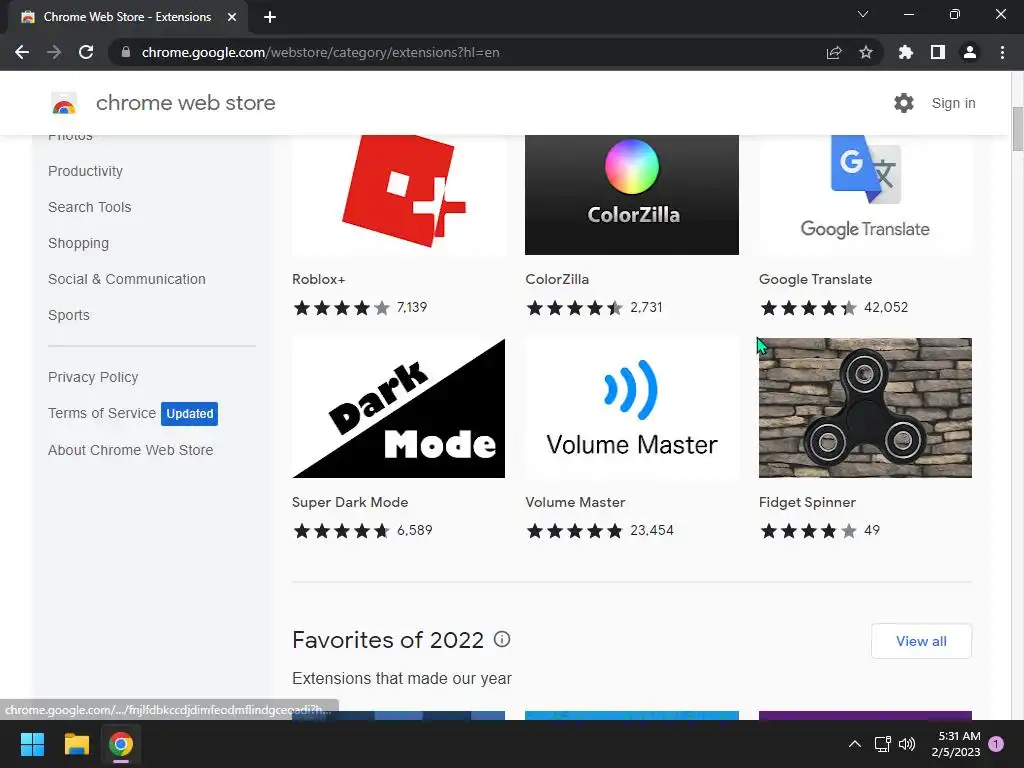Go back to the previous page
The height and width of the screenshot is (768, 1024).
[x=22, y=52]
